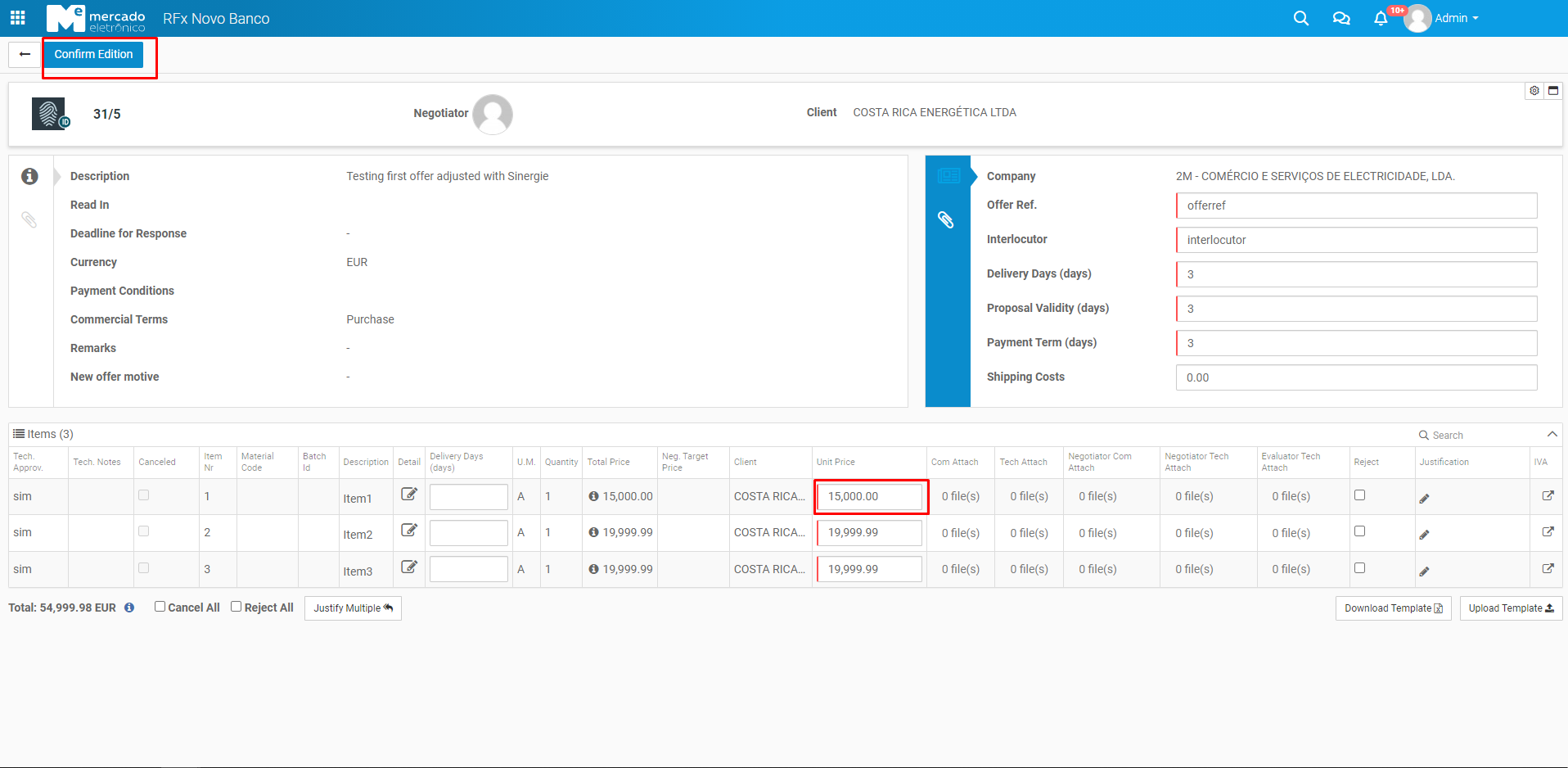Open the apps grid menu icon
This screenshot has height=768, width=1568.
pyautogui.click(x=17, y=18)
